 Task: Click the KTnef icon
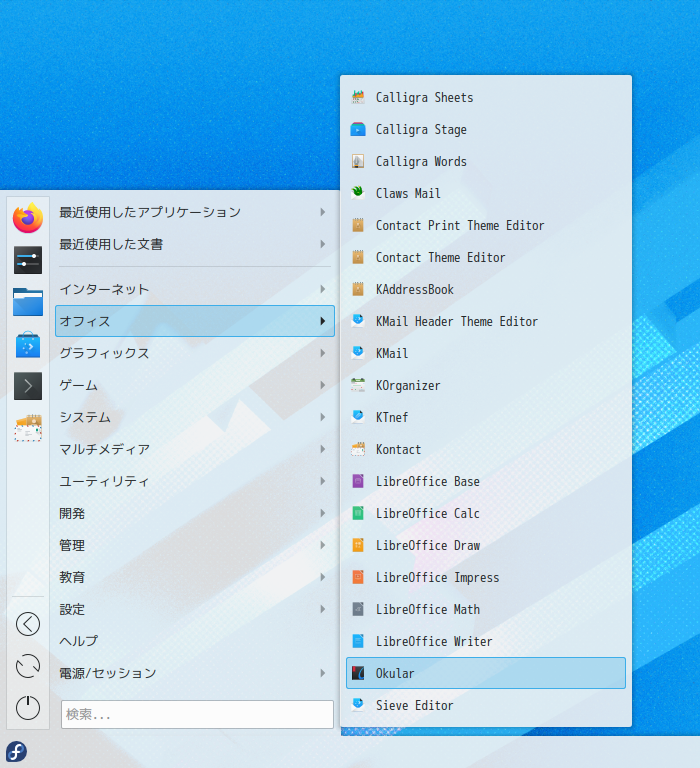click(x=358, y=417)
